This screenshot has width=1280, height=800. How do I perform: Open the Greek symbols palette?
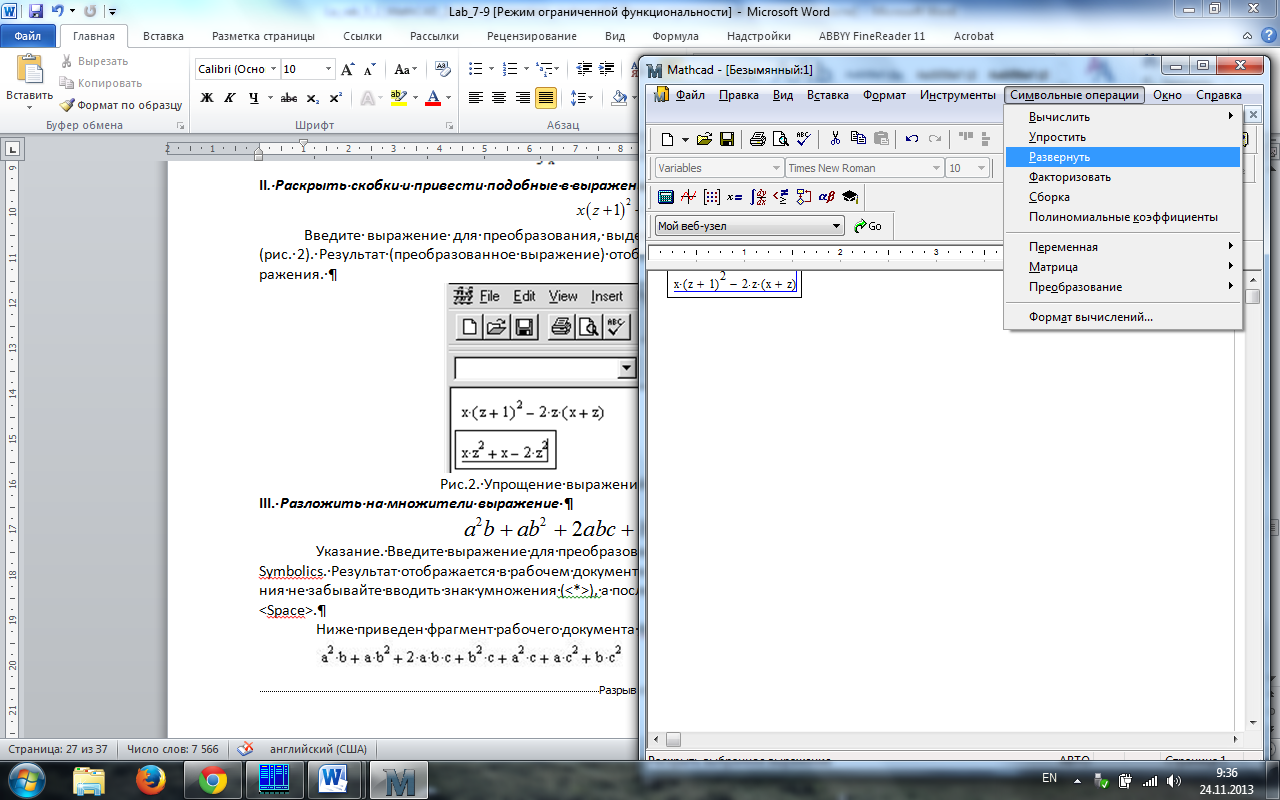pos(827,196)
